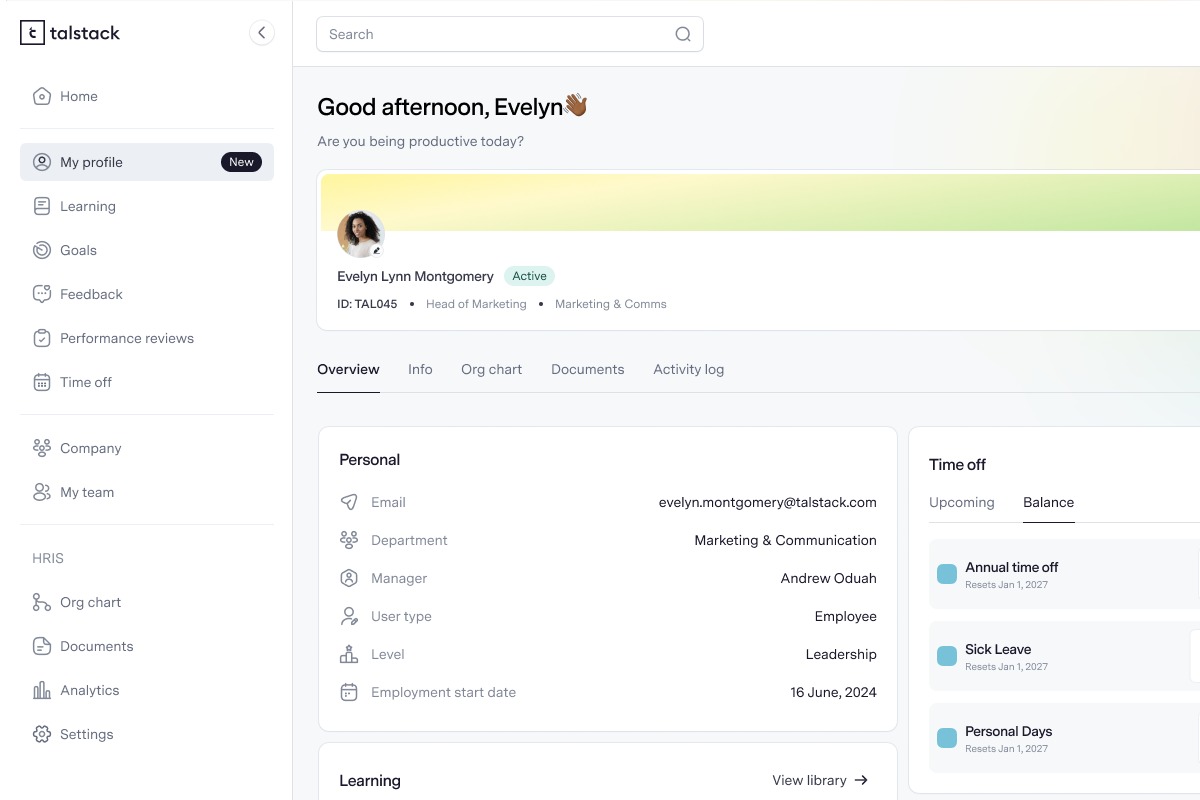Click the Annual time off color swatch
This screenshot has height=800, width=1200.
pyautogui.click(x=946, y=574)
